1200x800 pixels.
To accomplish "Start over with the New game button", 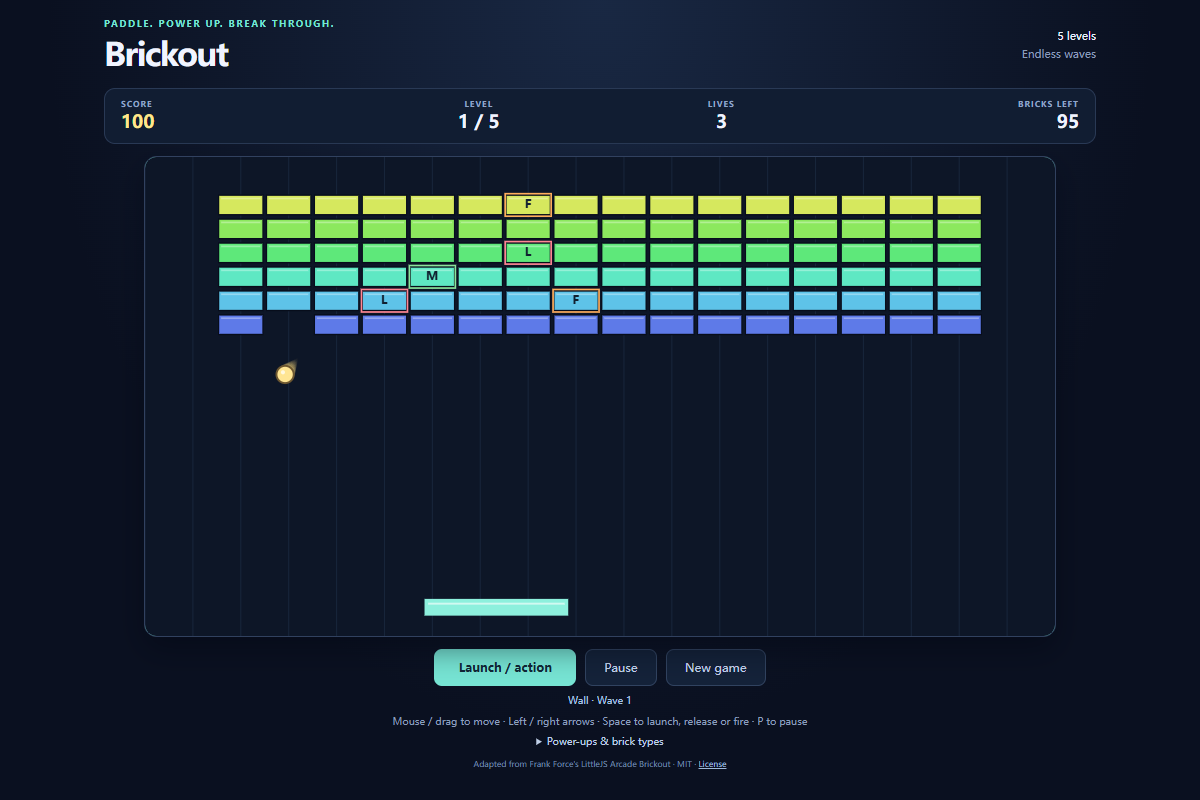I will 716,668.
